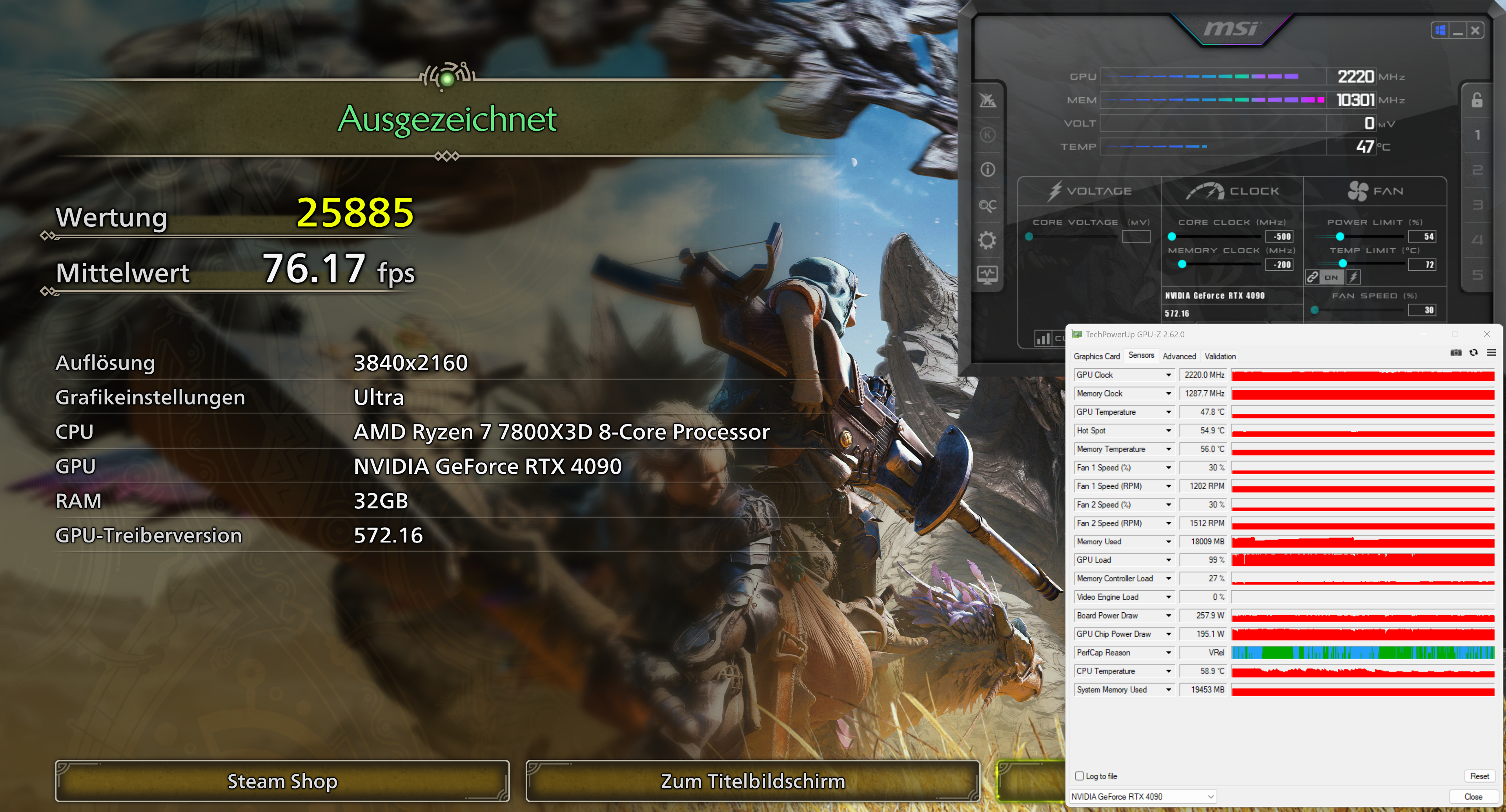Open the hardware monitor icon in Afterburner

[987, 274]
